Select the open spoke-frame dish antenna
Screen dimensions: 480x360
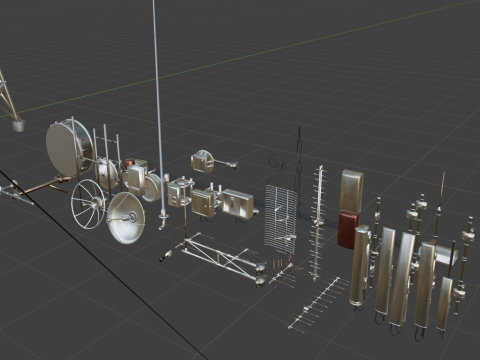[x=88, y=204]
